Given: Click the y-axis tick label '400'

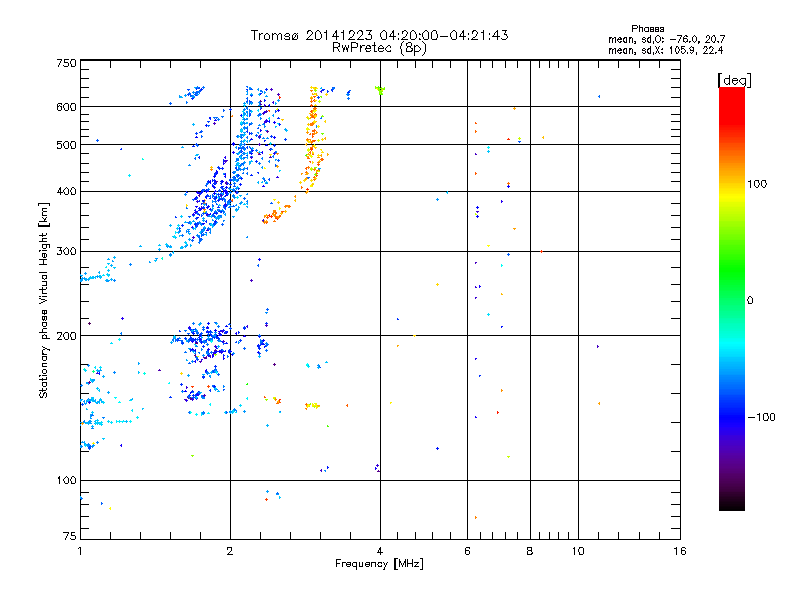Looking at the screenshot, I should [x=66, y=192].
